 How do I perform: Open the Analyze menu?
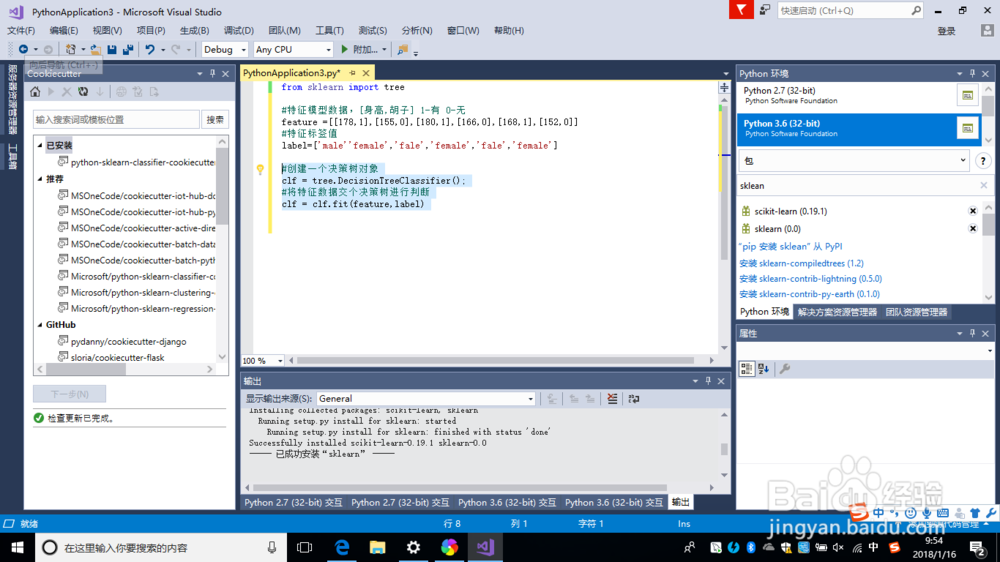416,31
